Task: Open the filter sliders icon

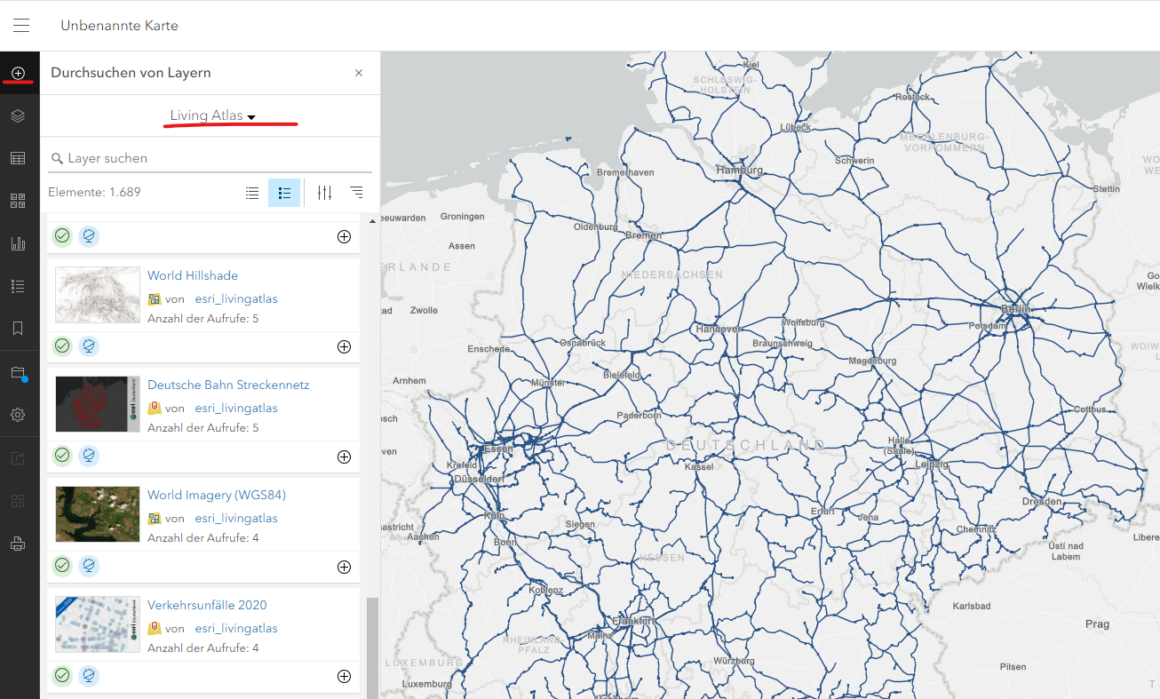Action: click(325, 193)
